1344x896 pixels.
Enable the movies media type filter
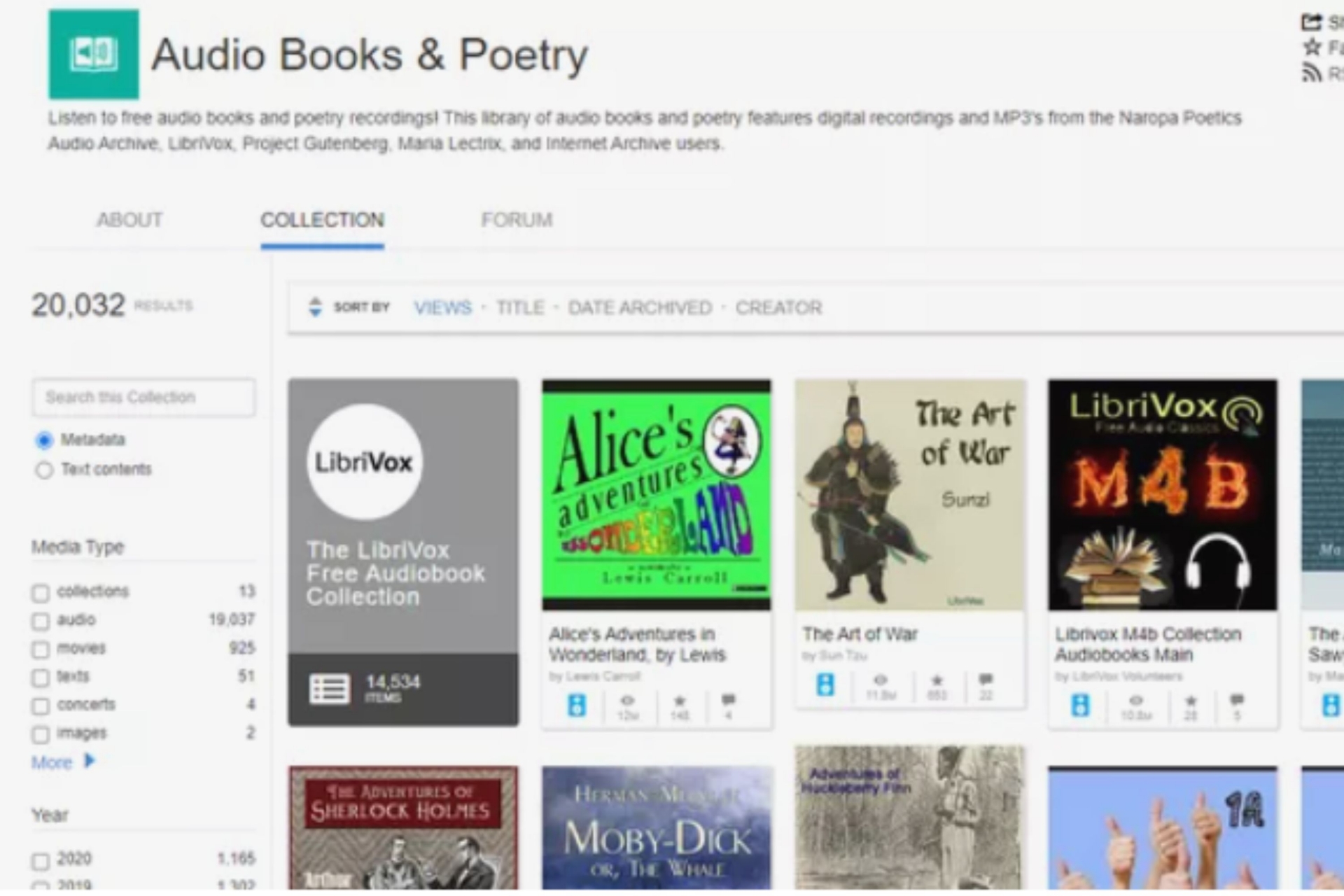(x=41, y=650)
